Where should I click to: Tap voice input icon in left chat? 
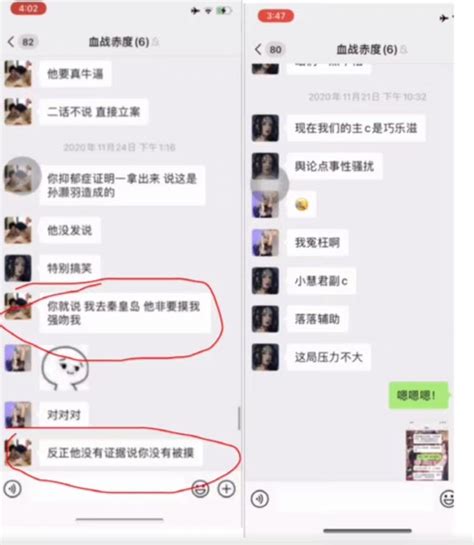click(x=13, y=489)
